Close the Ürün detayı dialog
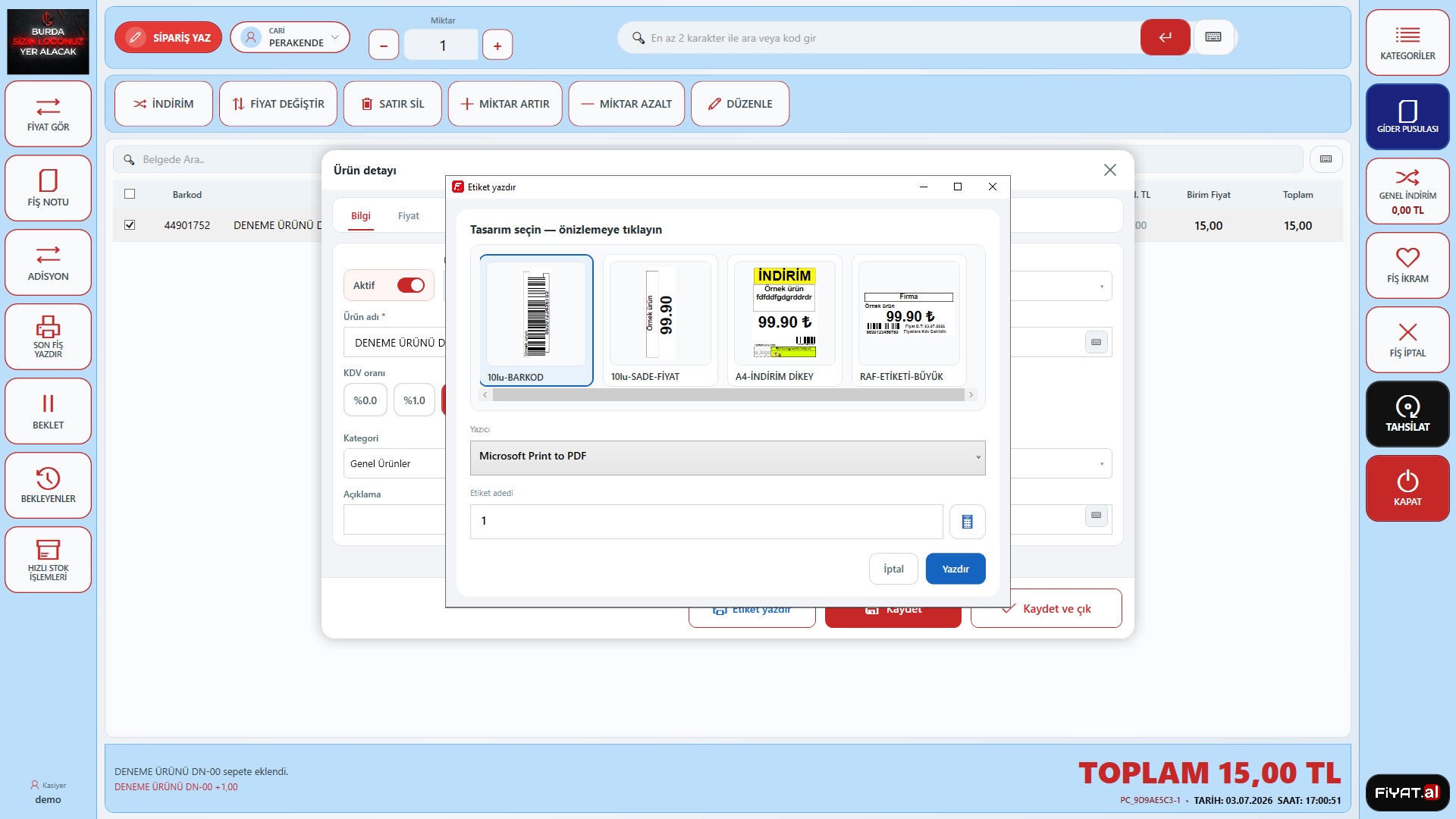 pyautogui.click(x=1109, y=170)
